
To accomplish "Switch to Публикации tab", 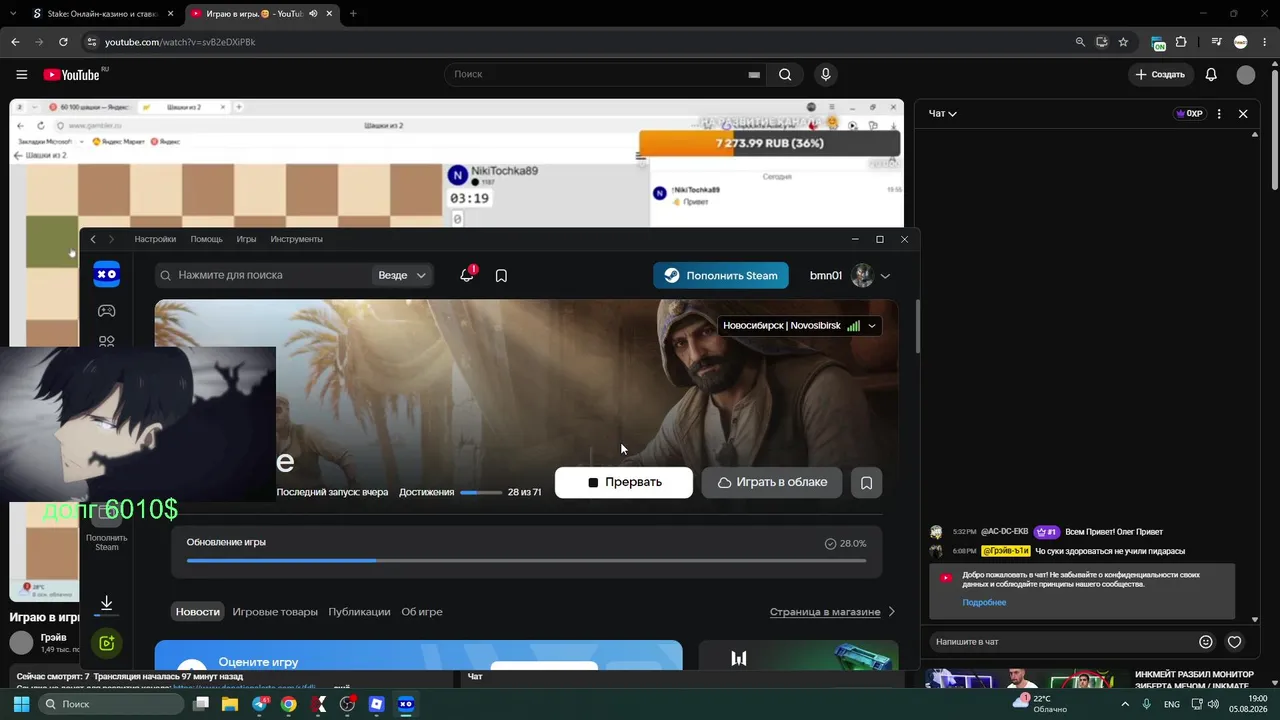I will tap(359, 612).
